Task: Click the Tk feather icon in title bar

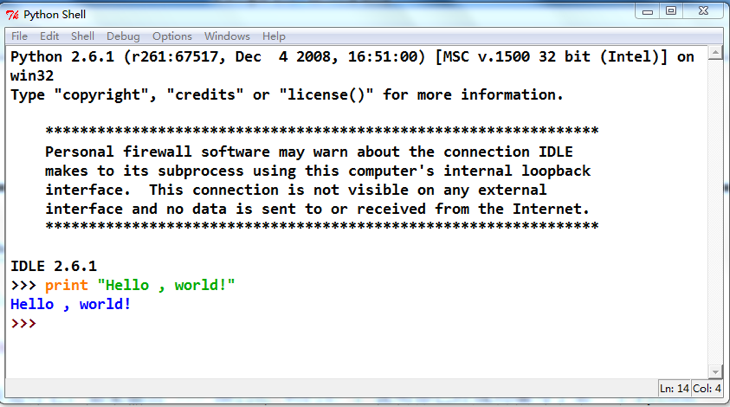Action: 12,15
